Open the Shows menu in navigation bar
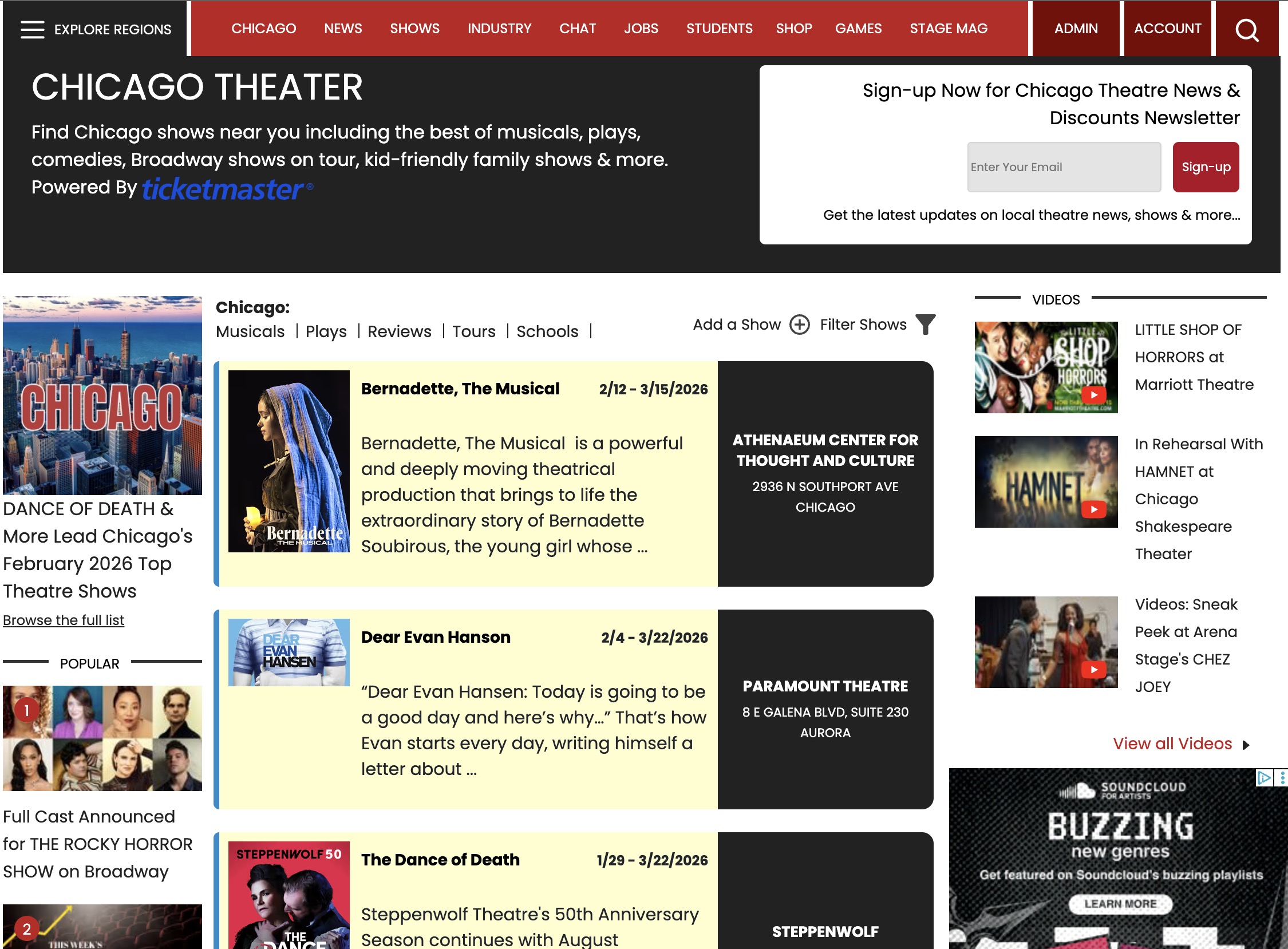 coord(414,29)
